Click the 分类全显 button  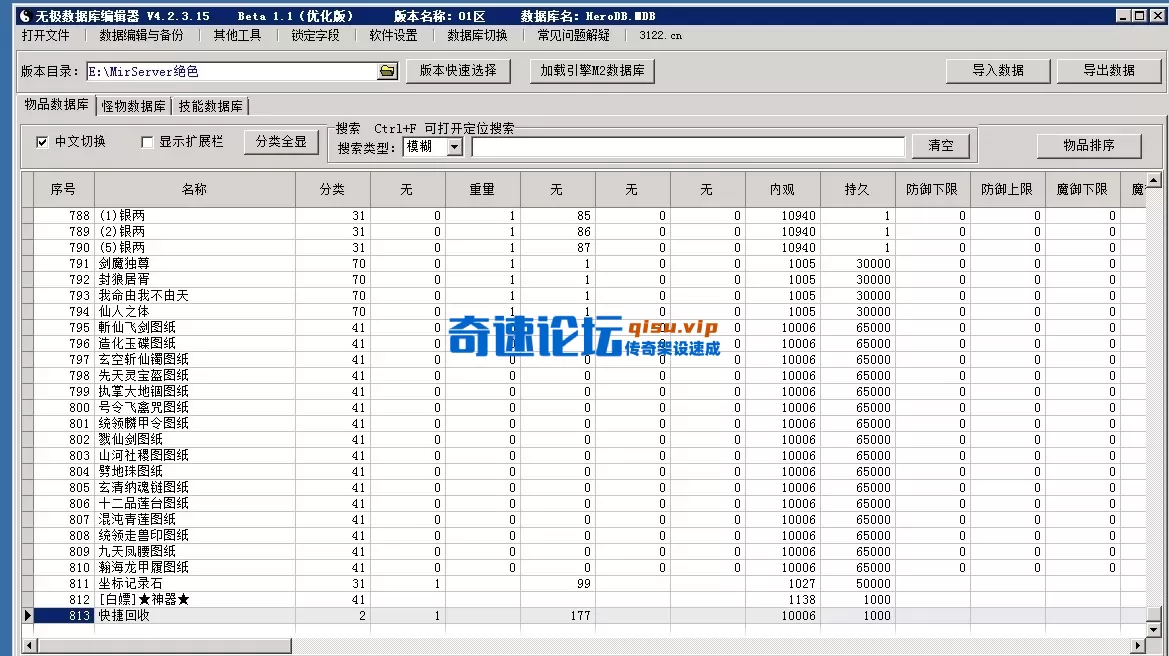click(281, 142)
